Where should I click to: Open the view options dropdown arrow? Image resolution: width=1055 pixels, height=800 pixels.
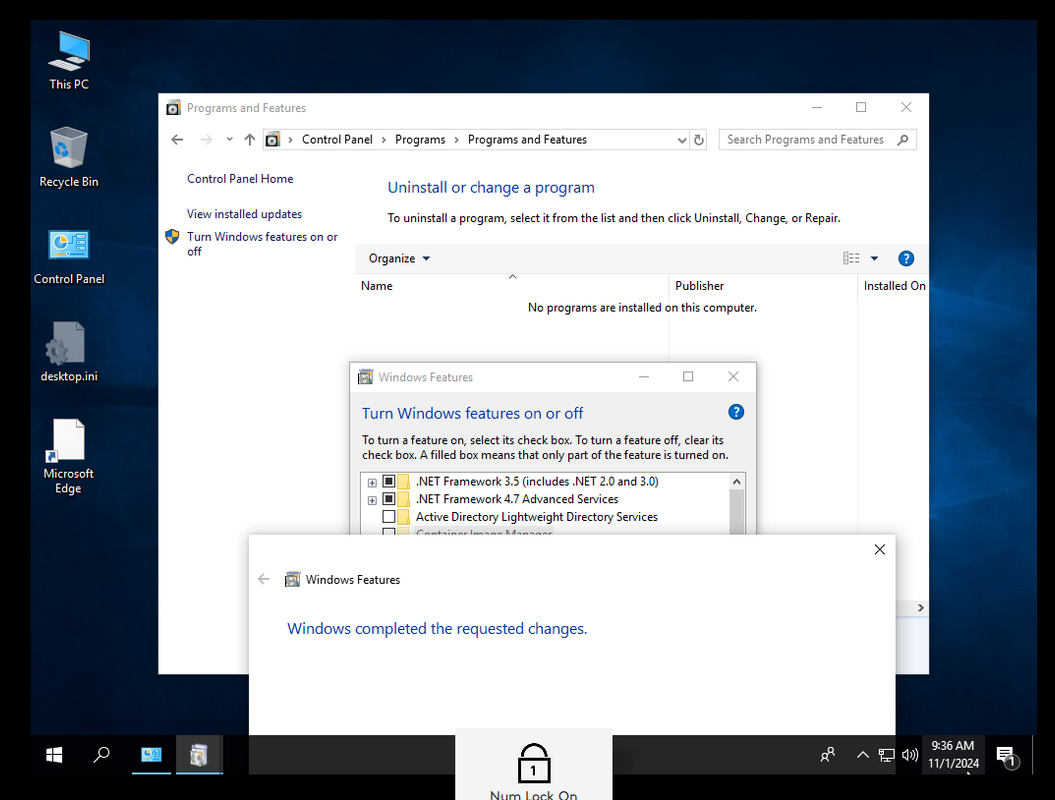874,258
